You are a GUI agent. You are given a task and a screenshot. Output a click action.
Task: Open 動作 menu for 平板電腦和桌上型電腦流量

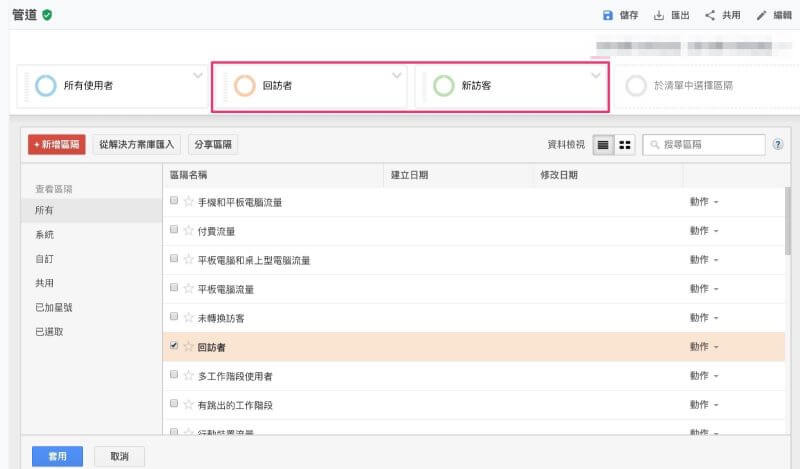pyautogui.click(x=704, y=260)
